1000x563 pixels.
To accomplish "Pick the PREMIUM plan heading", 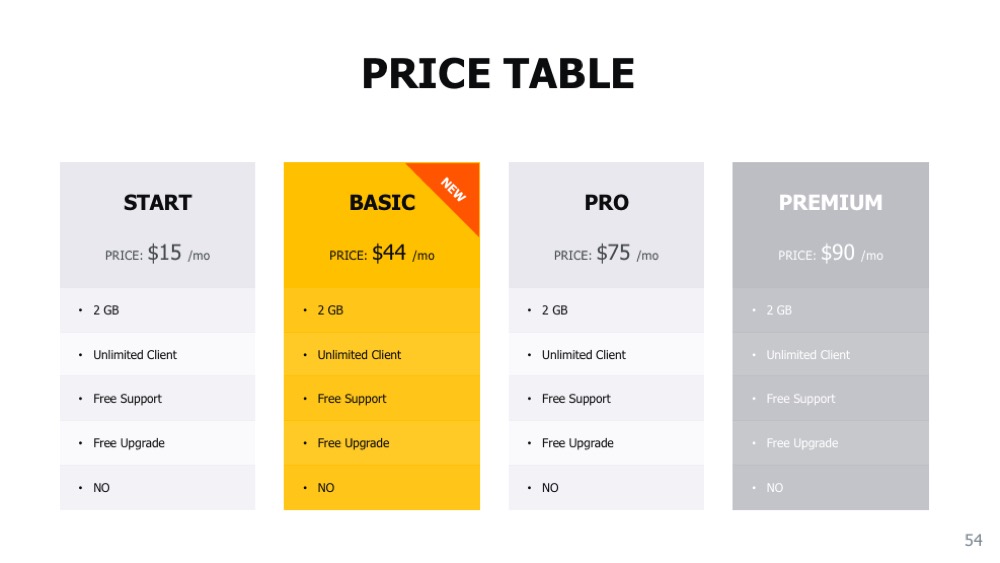I will click(x=830, y=203).
